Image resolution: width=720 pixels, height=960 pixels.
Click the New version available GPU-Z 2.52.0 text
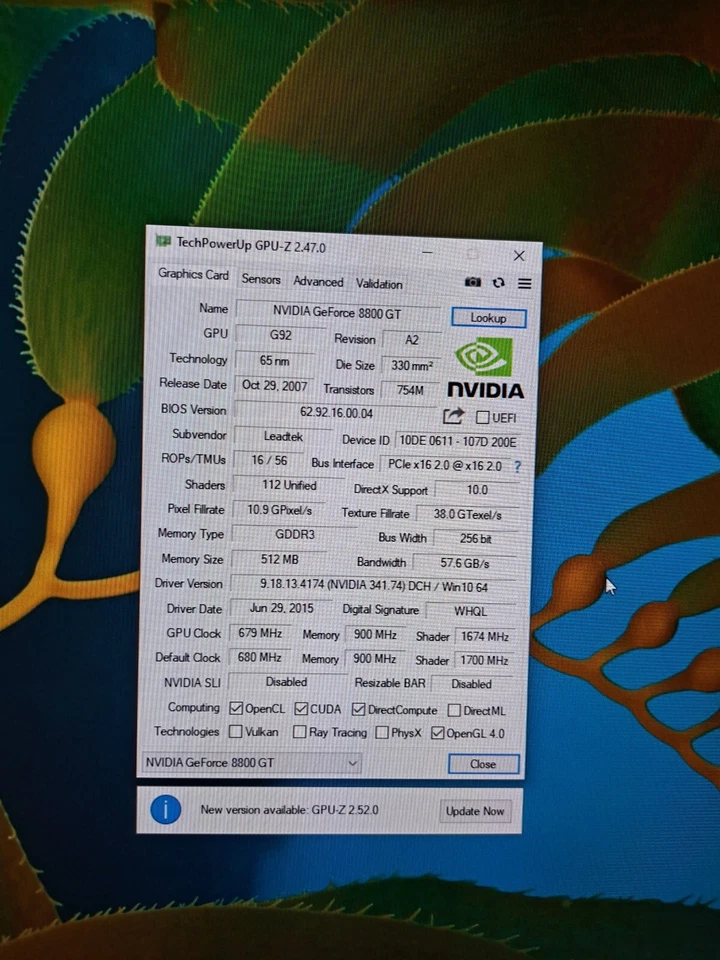[289, 809]
